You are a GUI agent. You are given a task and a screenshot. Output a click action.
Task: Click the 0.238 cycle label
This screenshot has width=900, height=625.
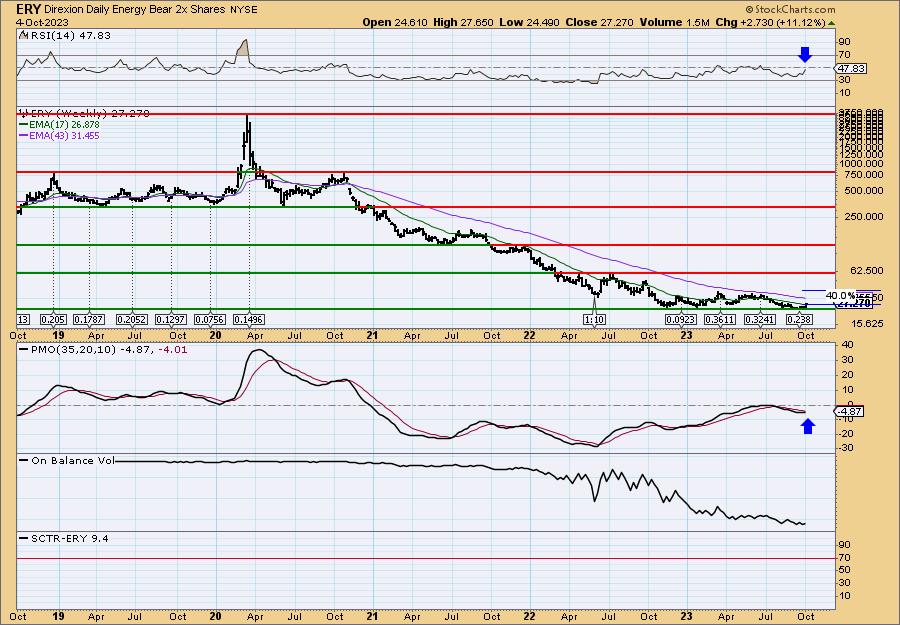(x=798, y=320)
